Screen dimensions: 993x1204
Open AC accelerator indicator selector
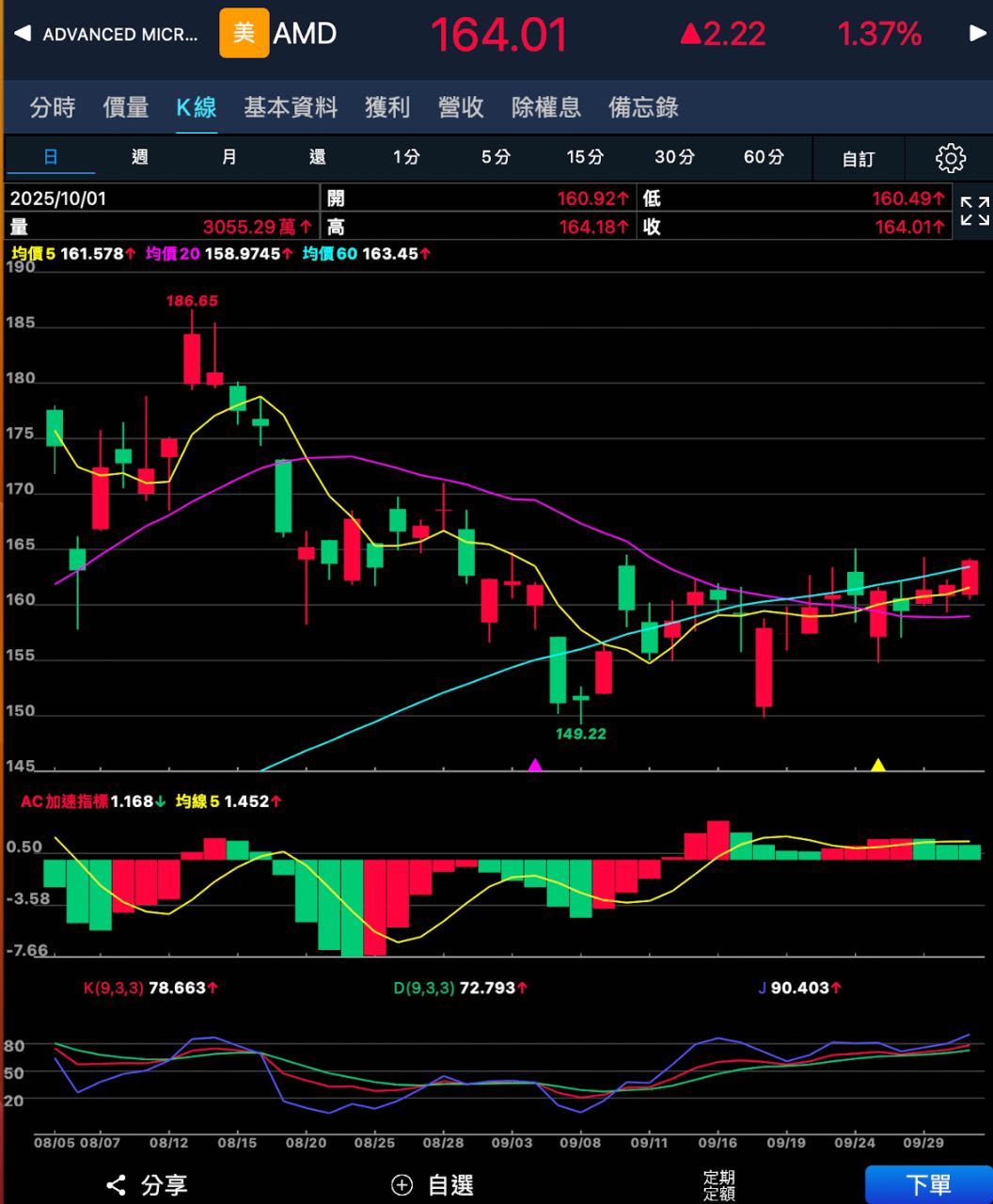pos(64,801)
